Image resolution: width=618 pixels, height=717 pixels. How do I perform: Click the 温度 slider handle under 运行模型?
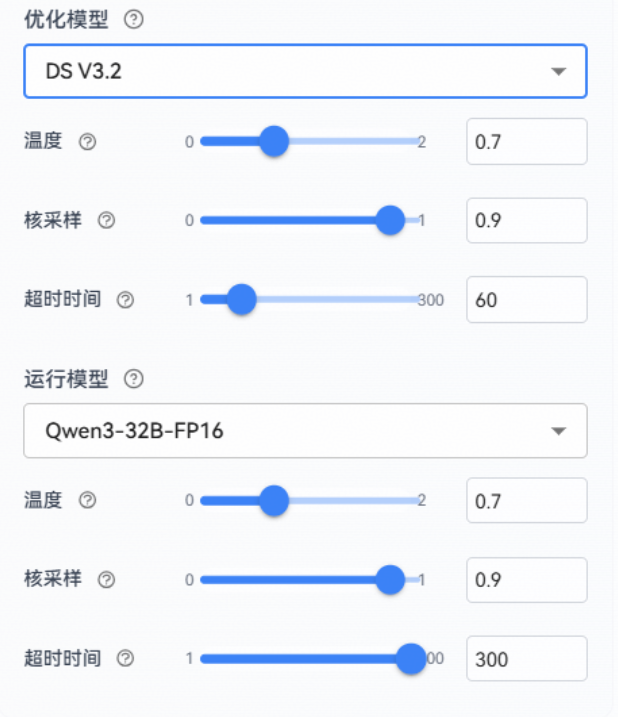pyautogui.click(x=273, y=499)
